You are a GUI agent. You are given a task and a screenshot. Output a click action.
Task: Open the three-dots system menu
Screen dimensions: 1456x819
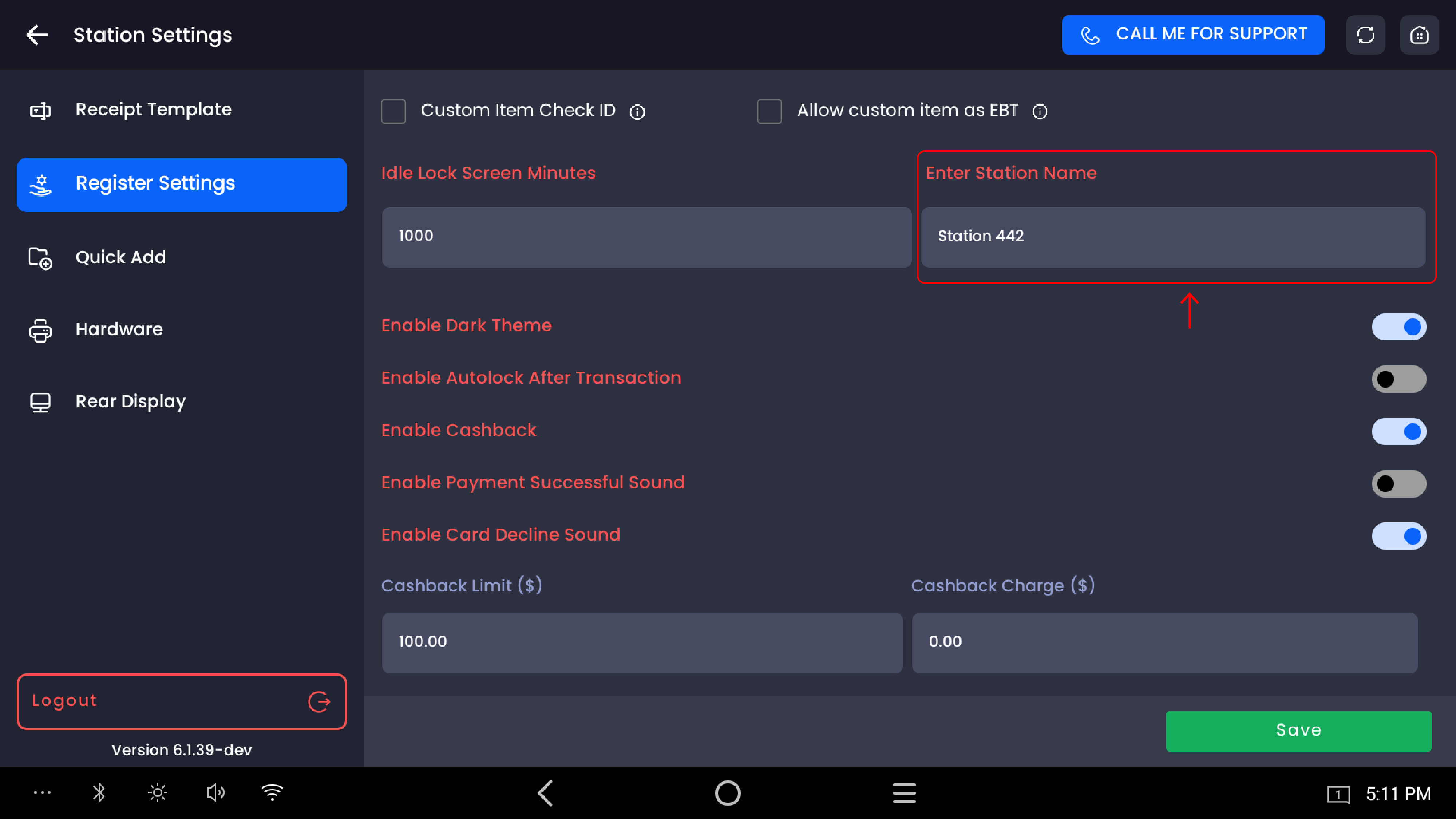pos(42,792)
